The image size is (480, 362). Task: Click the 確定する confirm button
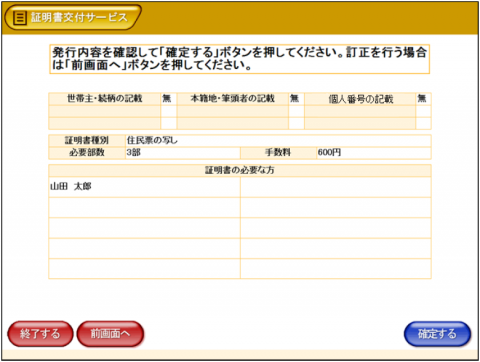[437, 334]
